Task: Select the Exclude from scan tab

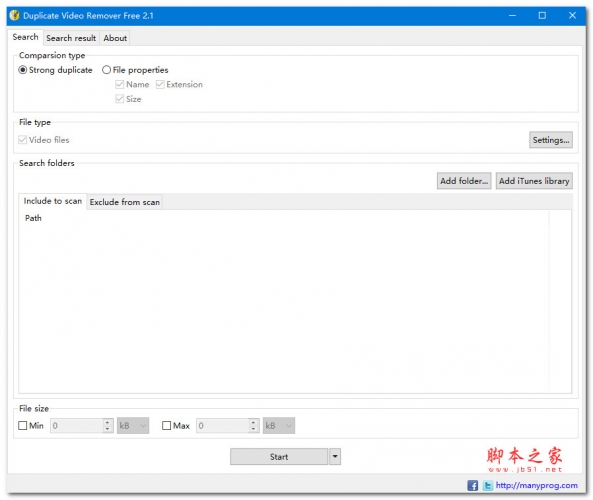Action: coord(124,202)
